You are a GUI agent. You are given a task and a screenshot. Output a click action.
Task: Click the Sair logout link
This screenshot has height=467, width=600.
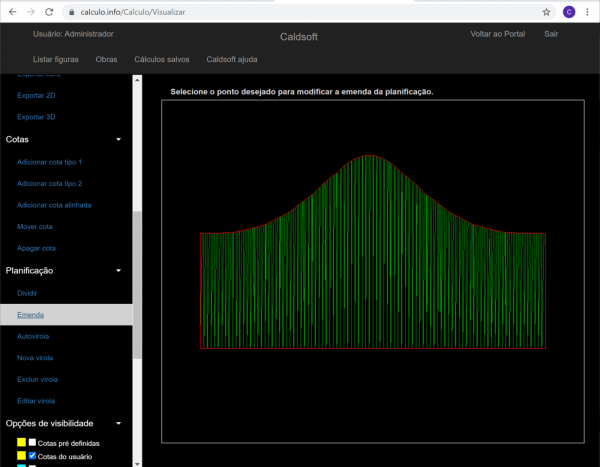(x=551, y=34)
